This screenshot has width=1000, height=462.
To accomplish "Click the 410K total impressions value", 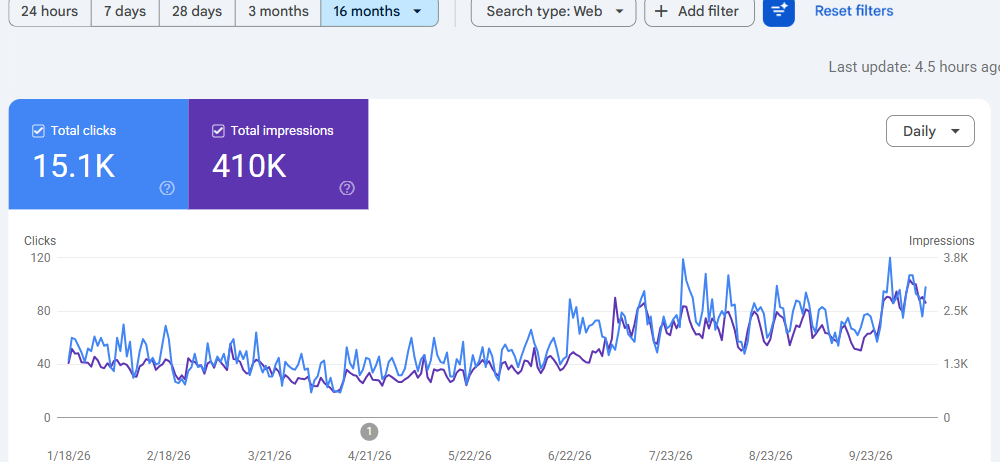I will tap(249, 165).
